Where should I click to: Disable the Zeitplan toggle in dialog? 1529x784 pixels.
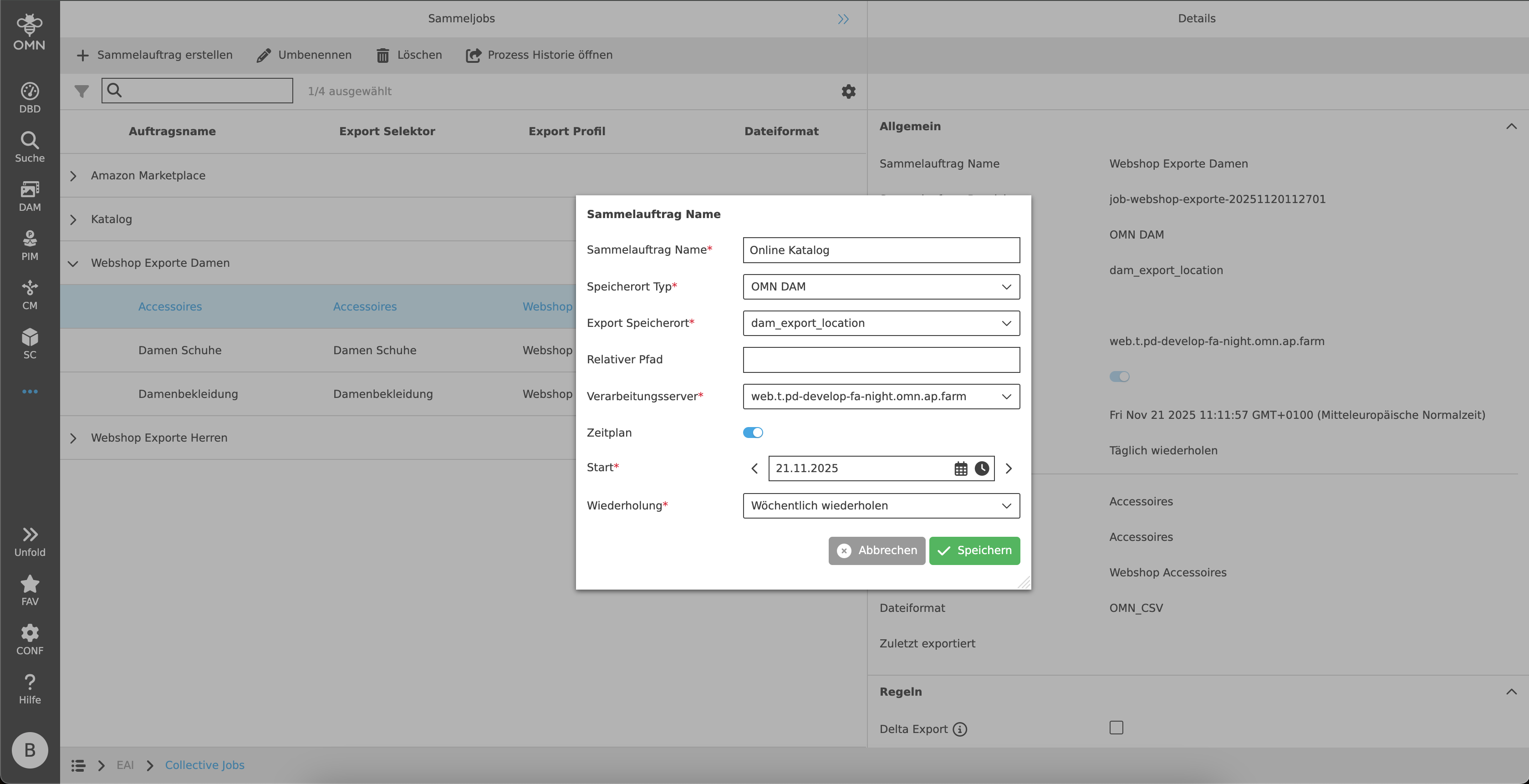(753, 433)
